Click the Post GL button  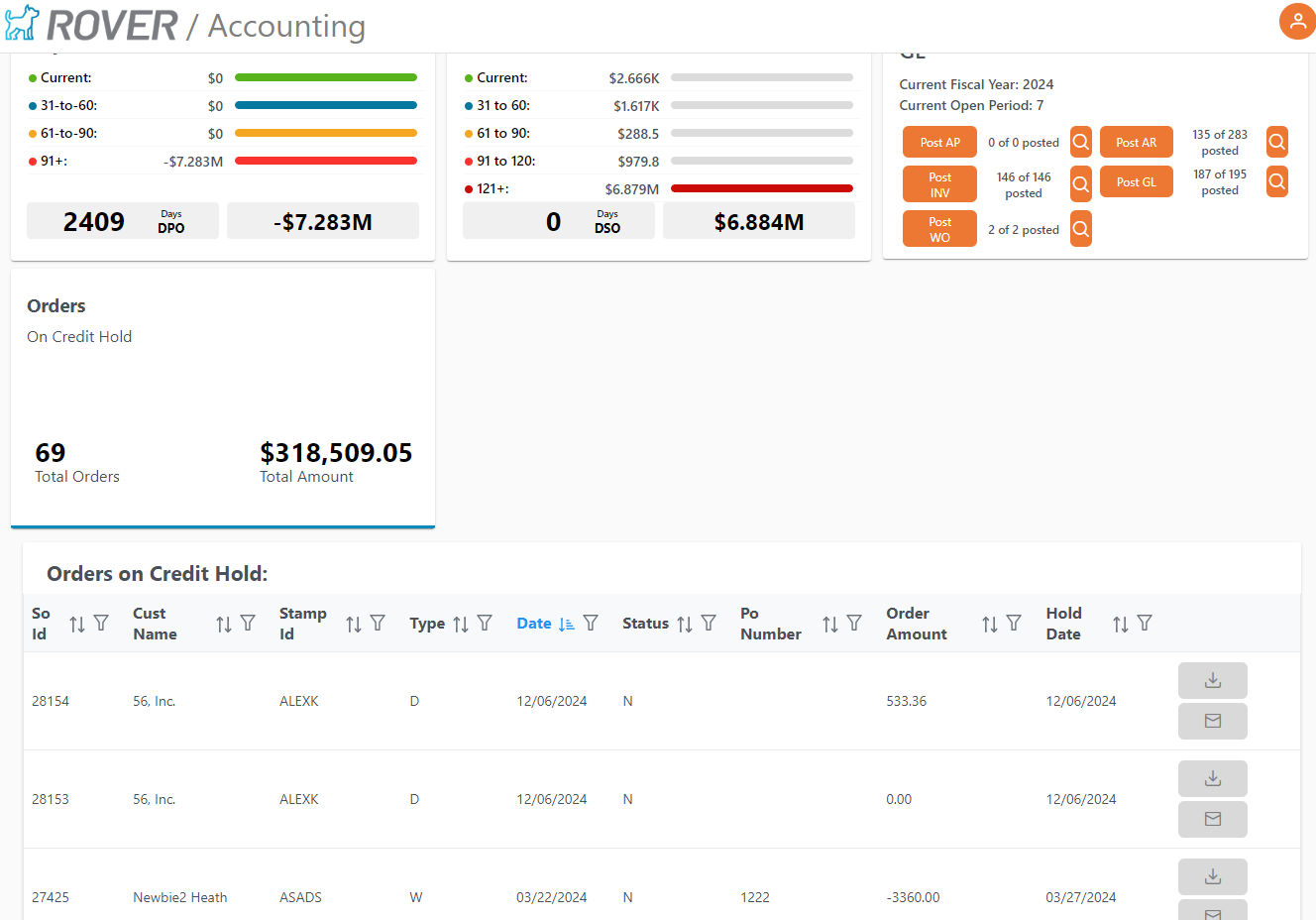pos(1136,181)
